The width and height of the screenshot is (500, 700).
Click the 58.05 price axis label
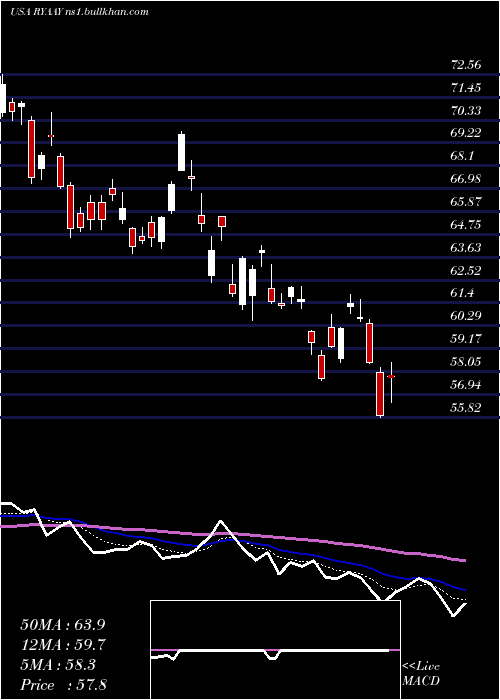click(x=466, y=362)
